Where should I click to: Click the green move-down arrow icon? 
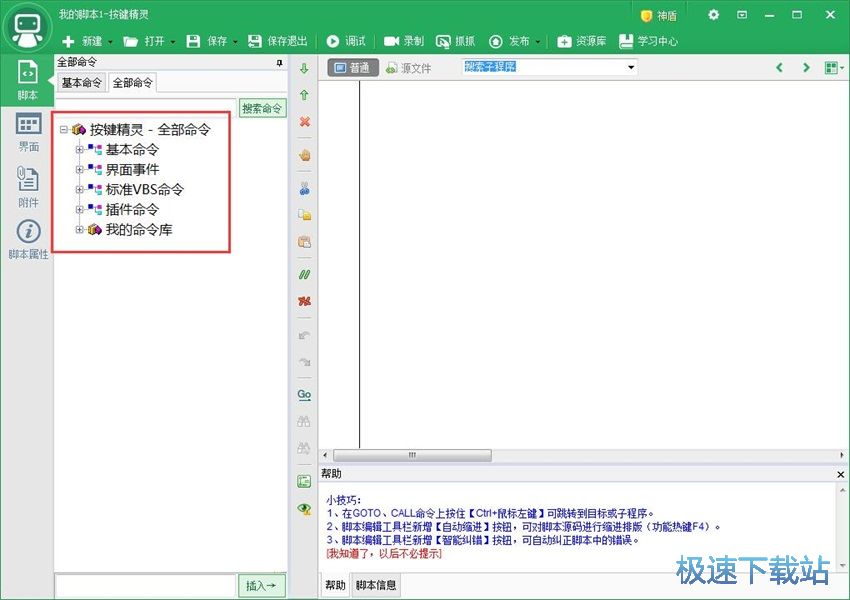tap(304, 68)
